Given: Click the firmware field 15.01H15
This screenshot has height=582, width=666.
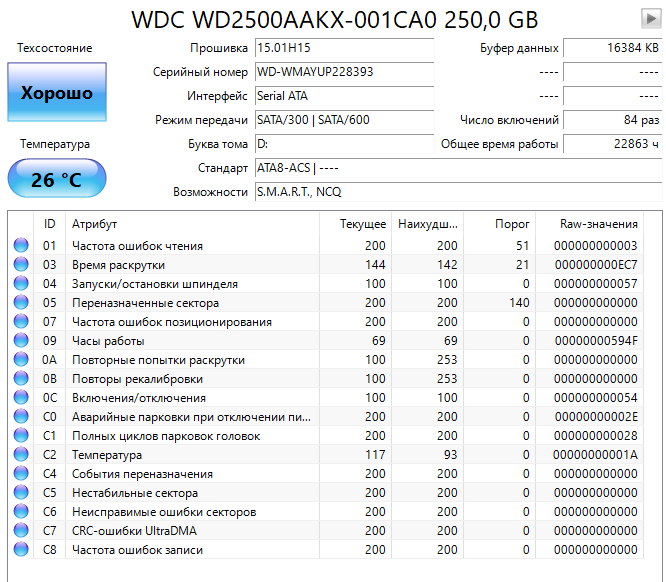Looking at the screenshot, I should (344, 48).
